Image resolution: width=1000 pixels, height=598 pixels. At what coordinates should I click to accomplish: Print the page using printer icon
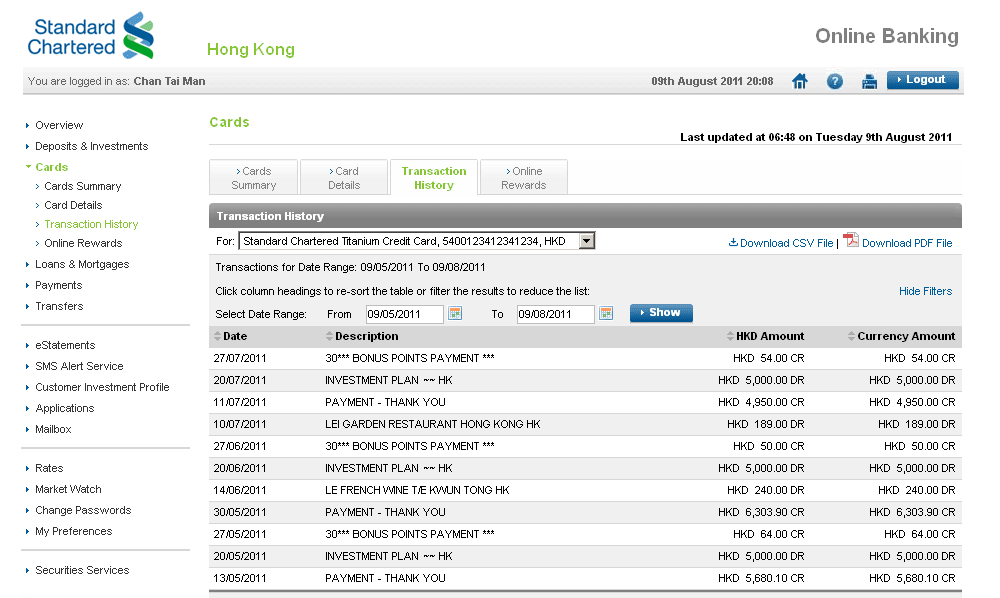869,82
